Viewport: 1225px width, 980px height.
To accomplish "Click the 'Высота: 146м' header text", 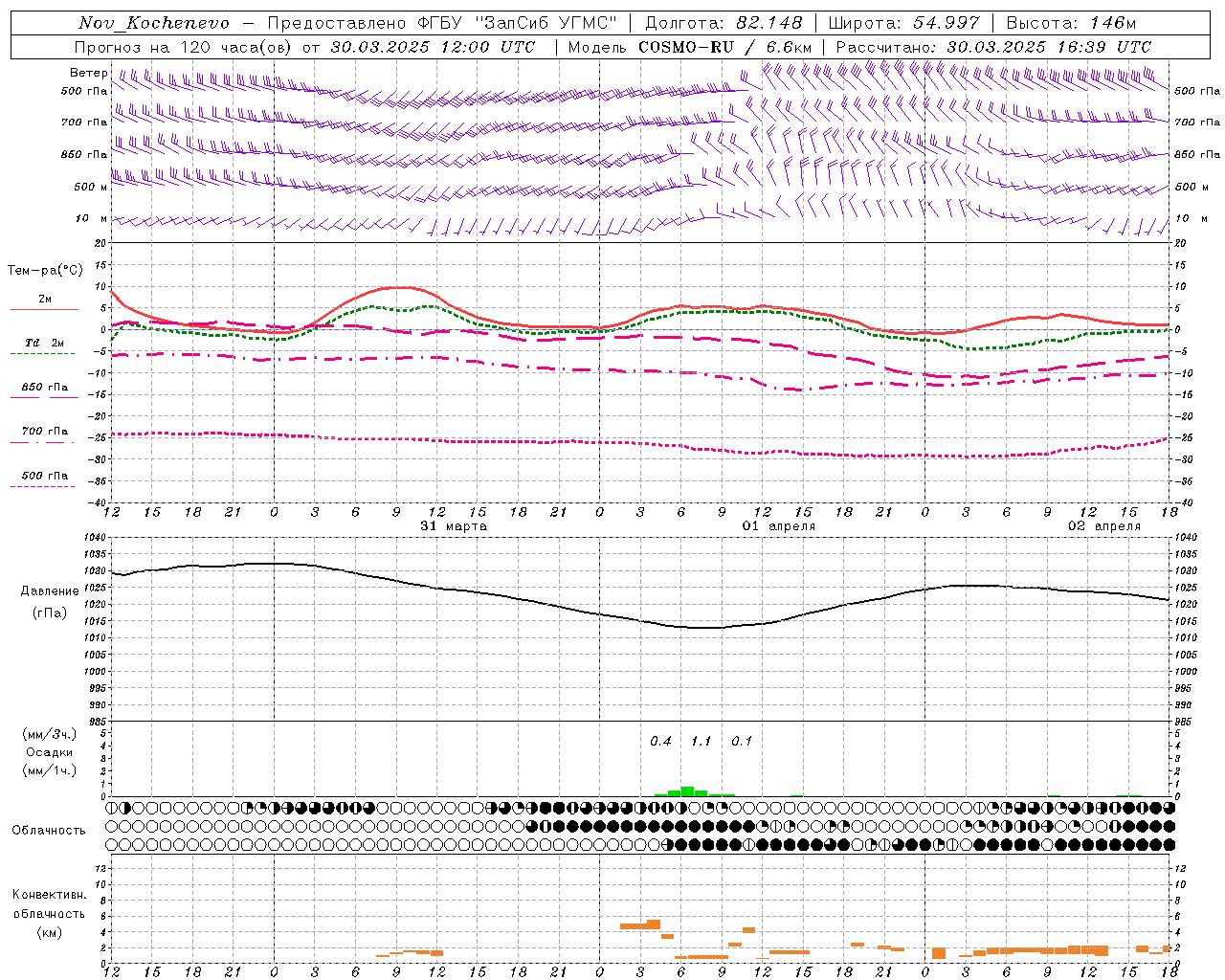I will click(1071, 23).
